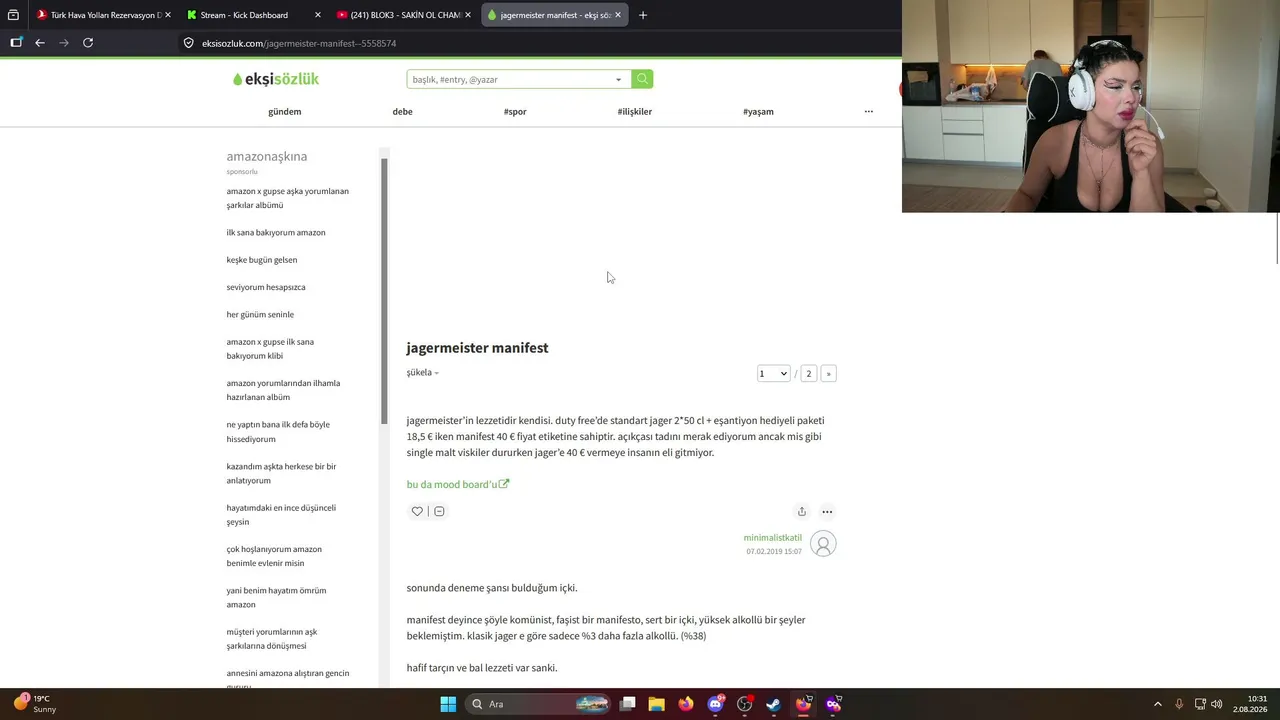Click the entry timestamp 07.02.2019 15:07
The height and width of the screenshot is (720, 1280).
click(774, 552)
